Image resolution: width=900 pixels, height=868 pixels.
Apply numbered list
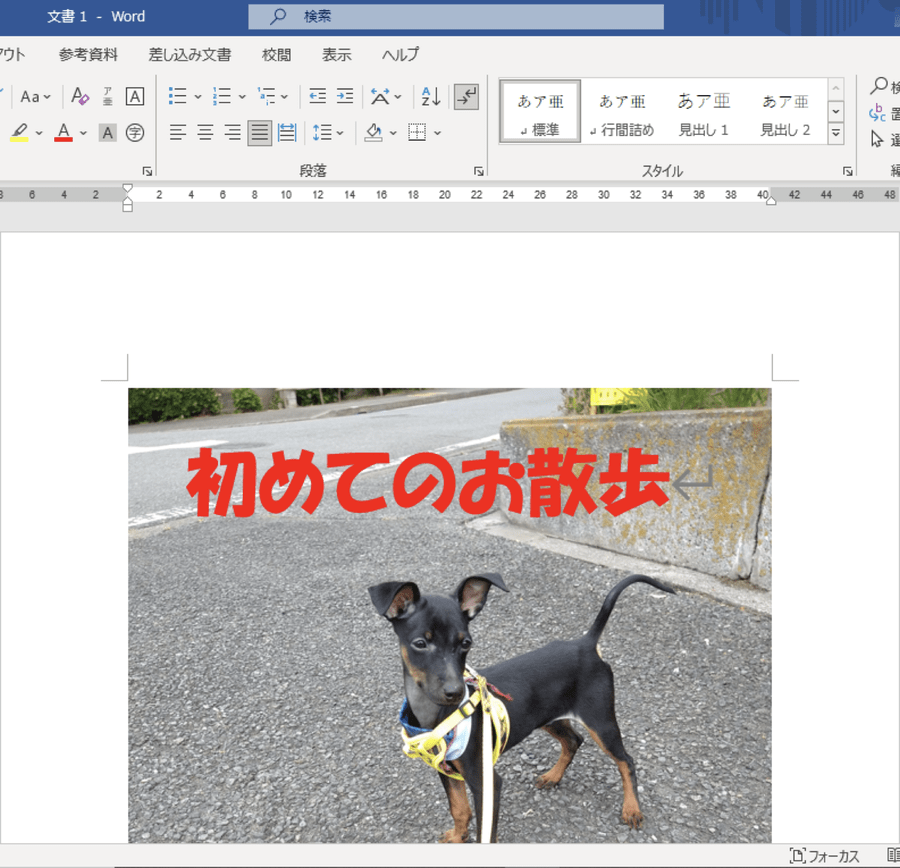pyautogui.click(x=222, y=96)
